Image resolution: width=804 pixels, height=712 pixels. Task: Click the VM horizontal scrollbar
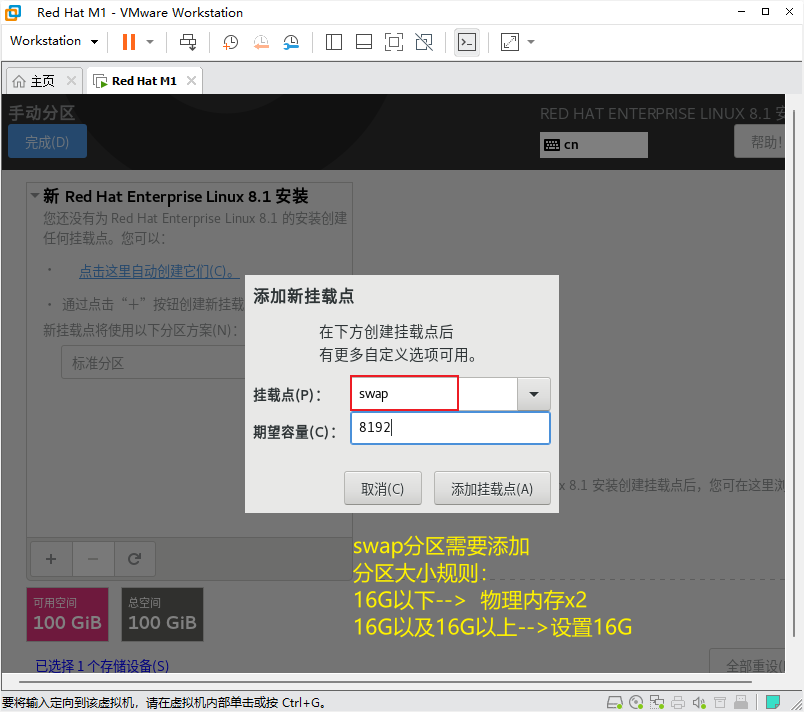385,682
